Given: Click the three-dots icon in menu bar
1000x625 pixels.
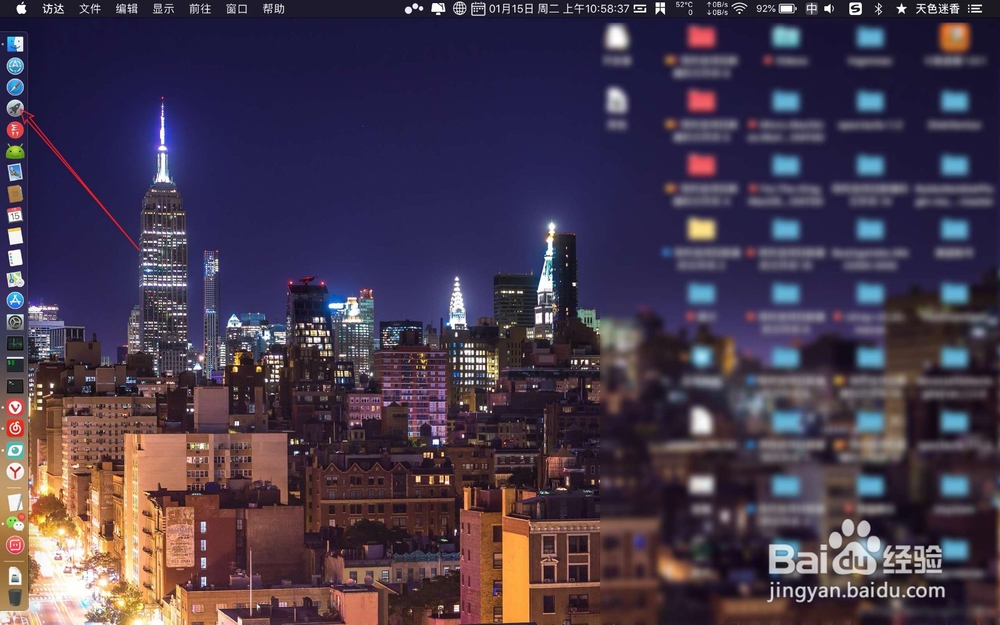Looking at the screenshot, I should coord(414,8).
